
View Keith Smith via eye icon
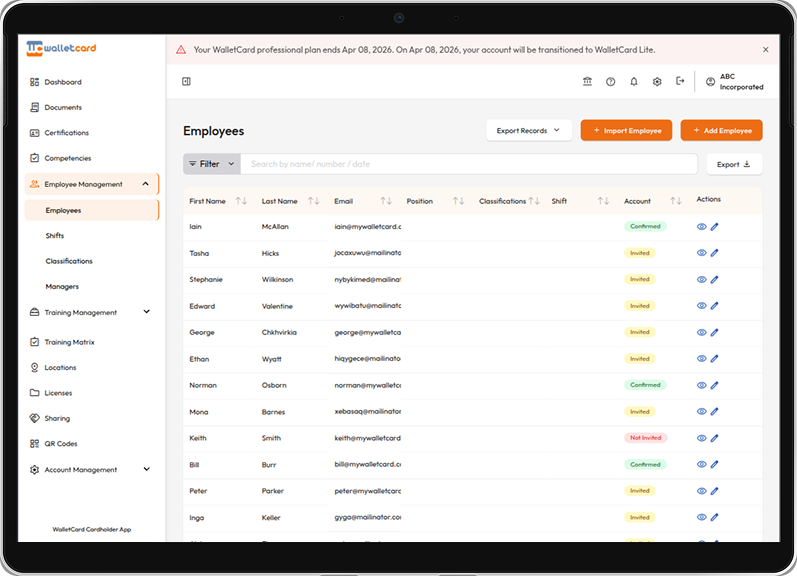click(701, 438)
